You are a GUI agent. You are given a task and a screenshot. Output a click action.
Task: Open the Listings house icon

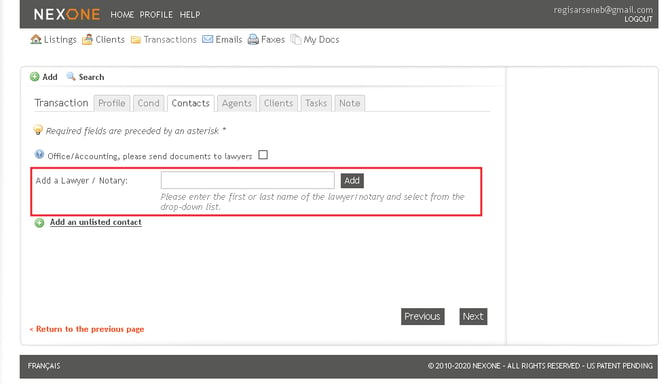[x=36, y=39]
